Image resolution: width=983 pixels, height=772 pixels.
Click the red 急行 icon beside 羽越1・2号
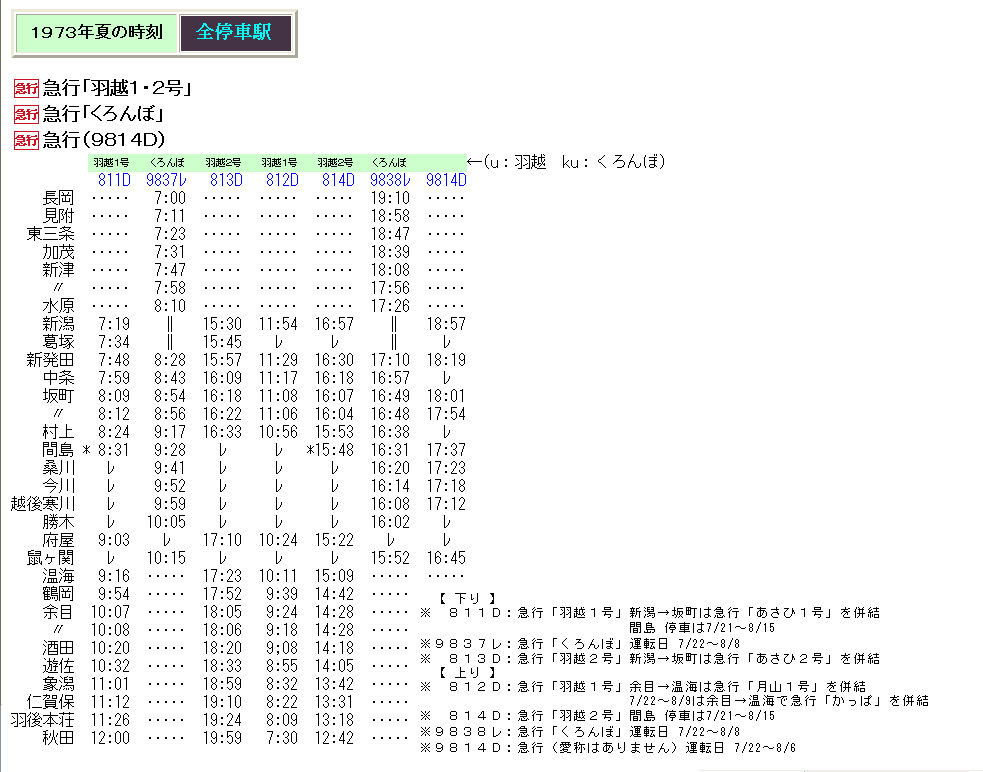(26, 88)
